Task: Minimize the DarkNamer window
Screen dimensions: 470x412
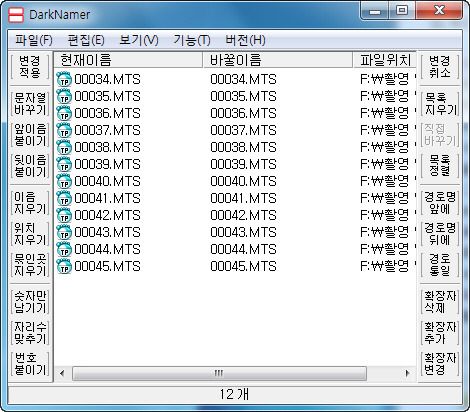Action: [x=375, y=11]
